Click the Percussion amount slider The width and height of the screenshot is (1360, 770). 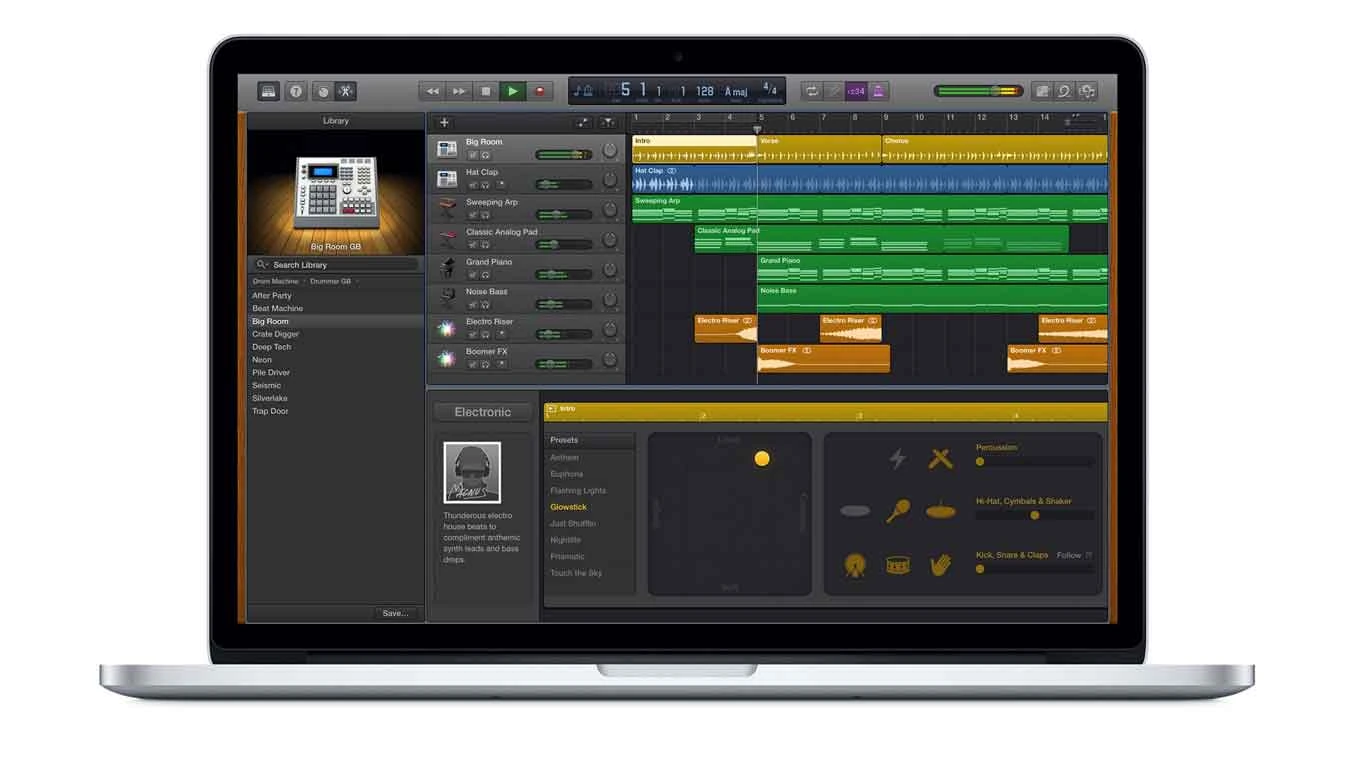(x=1035, y=461)
